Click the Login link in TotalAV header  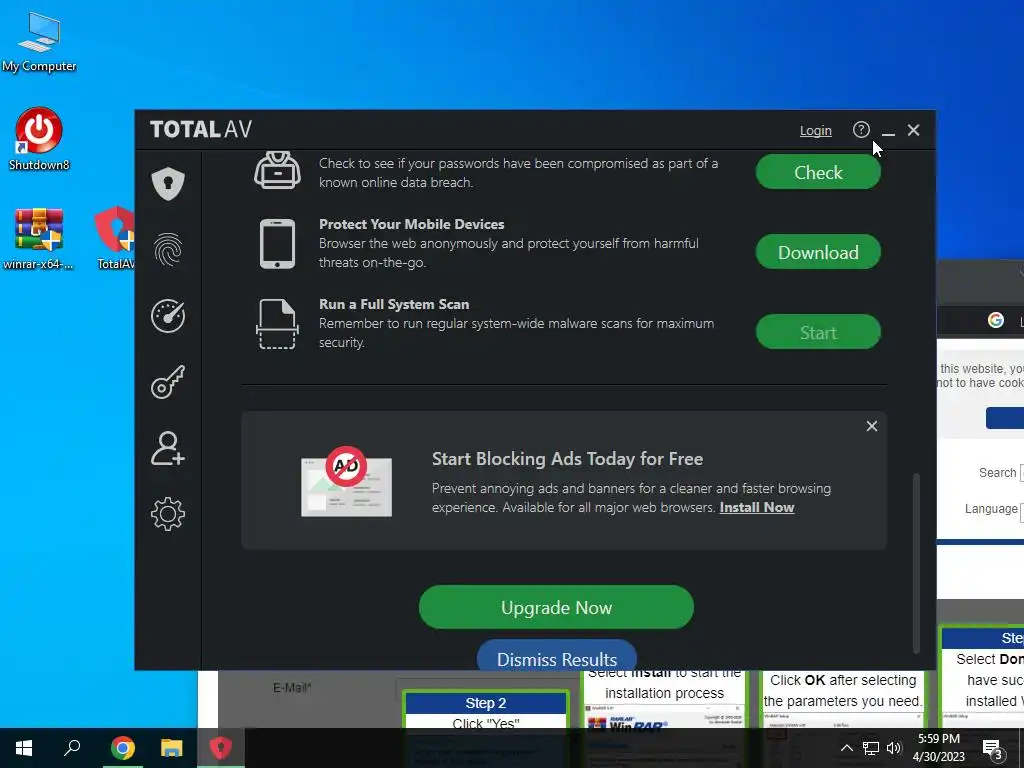coord(816,131)
